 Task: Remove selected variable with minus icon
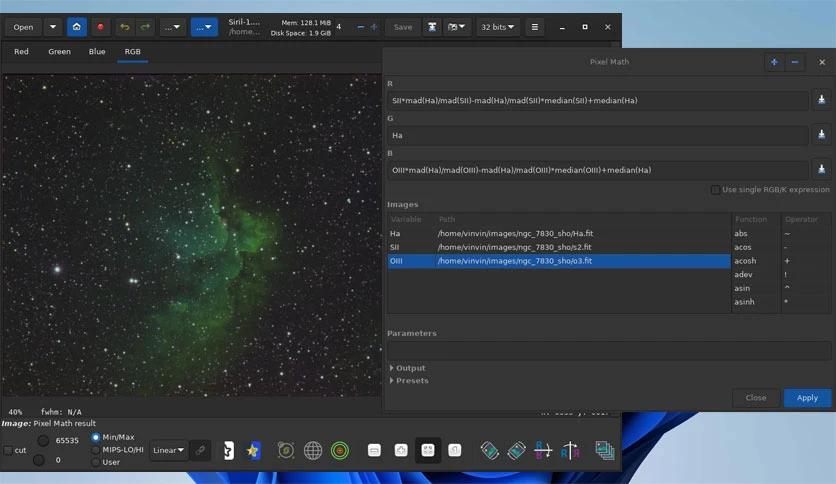[x=795, y=62]
